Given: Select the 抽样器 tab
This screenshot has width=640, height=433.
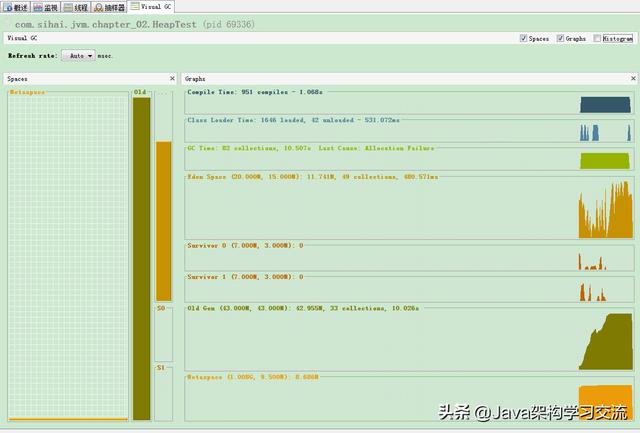Looking at the screenshot, I should coord(109,7).
